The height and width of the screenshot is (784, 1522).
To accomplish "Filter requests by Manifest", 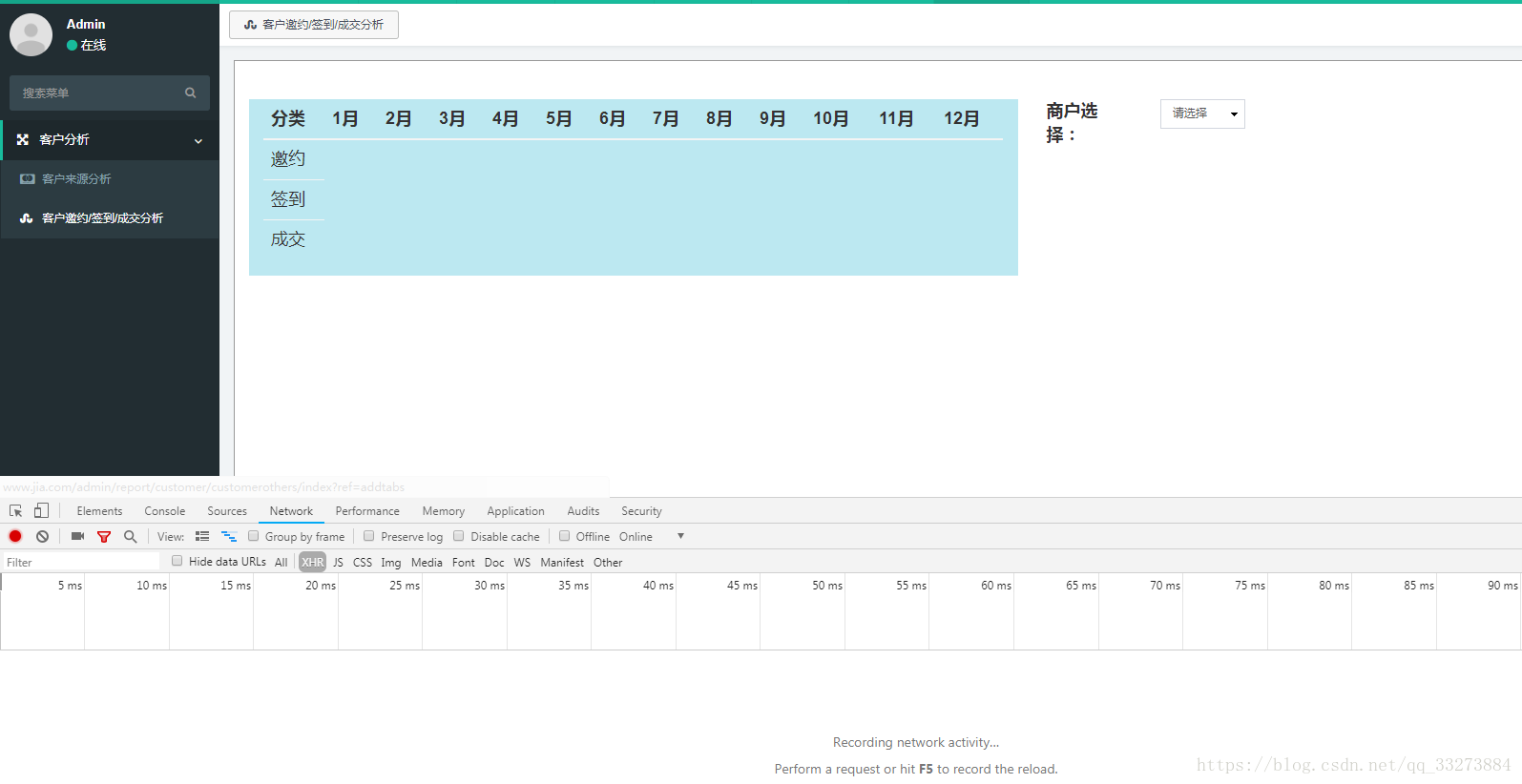I will 562,563.
